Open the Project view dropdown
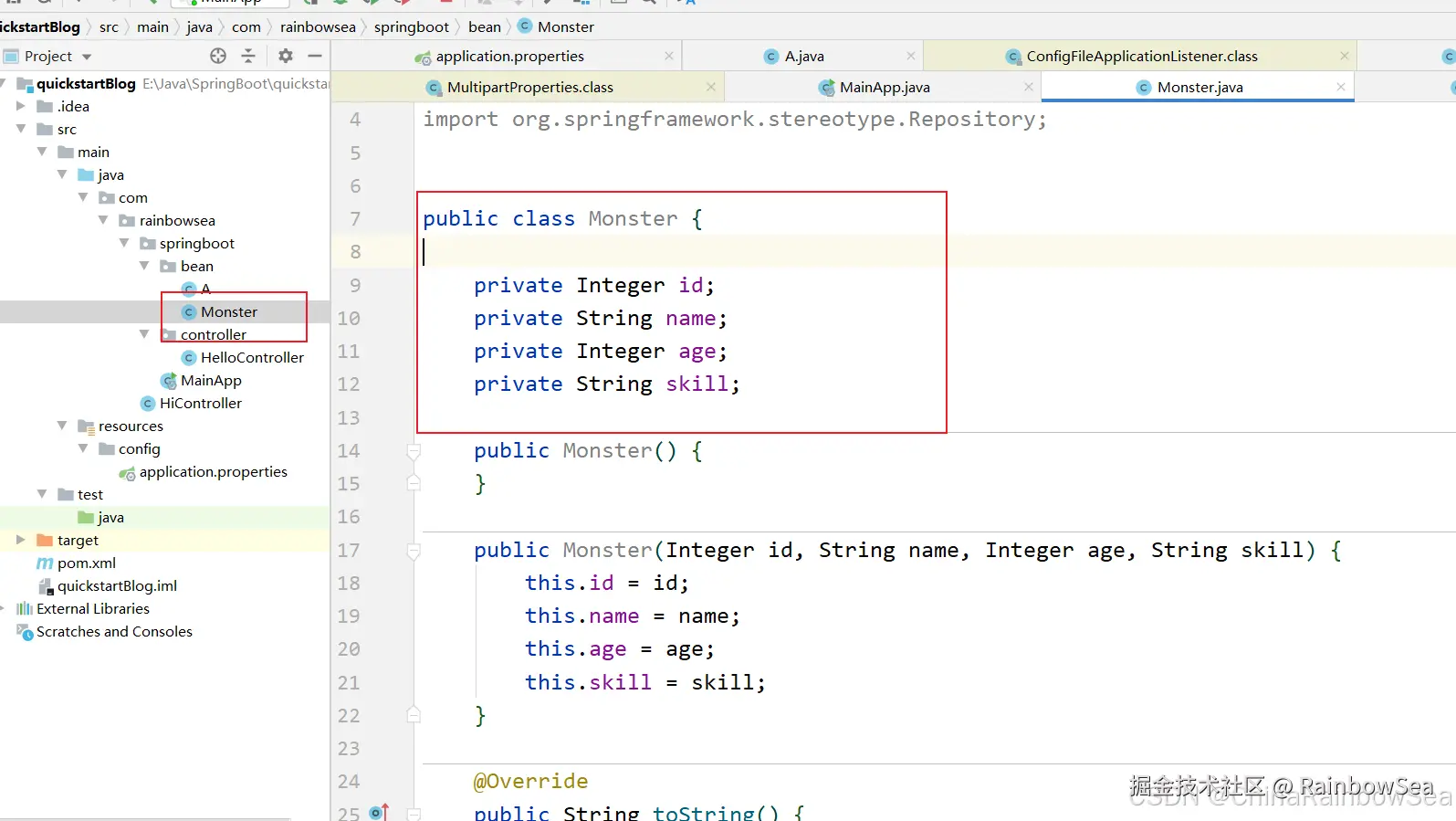1456x821 pixels. pyautogui.click(x=87, y=57)
